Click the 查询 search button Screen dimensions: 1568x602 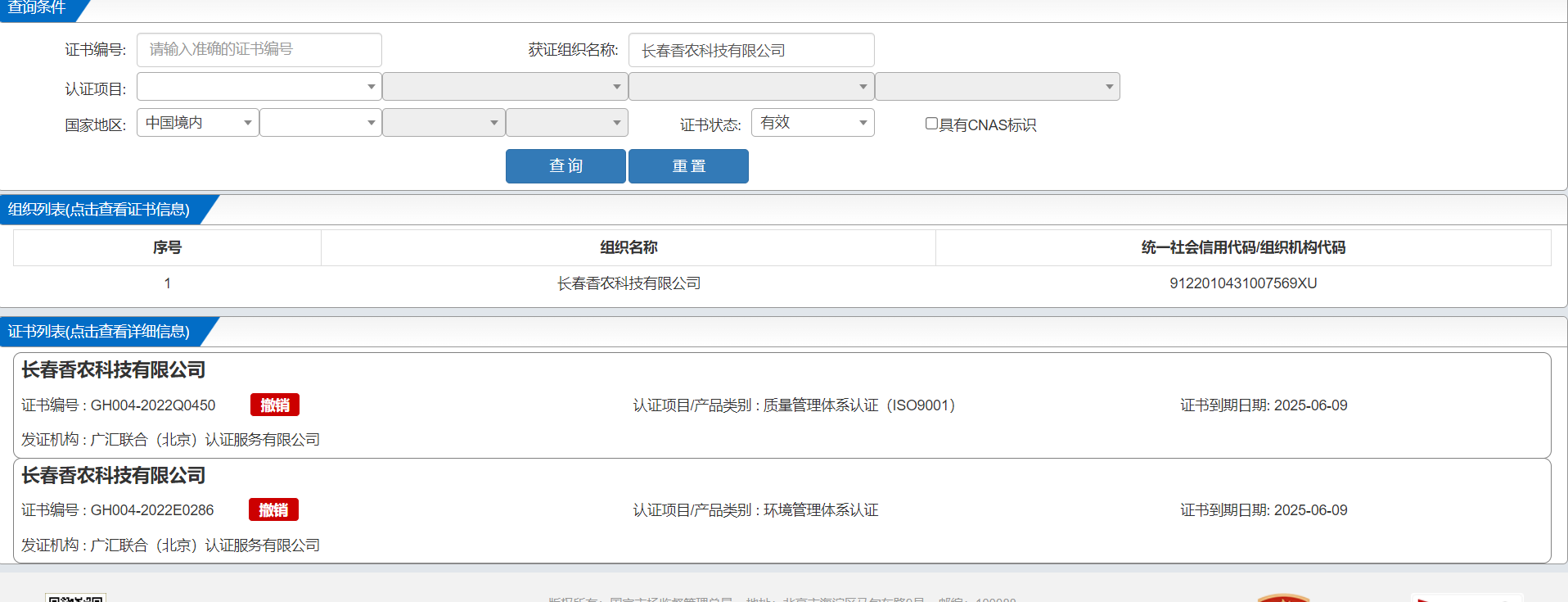[565, 166]
